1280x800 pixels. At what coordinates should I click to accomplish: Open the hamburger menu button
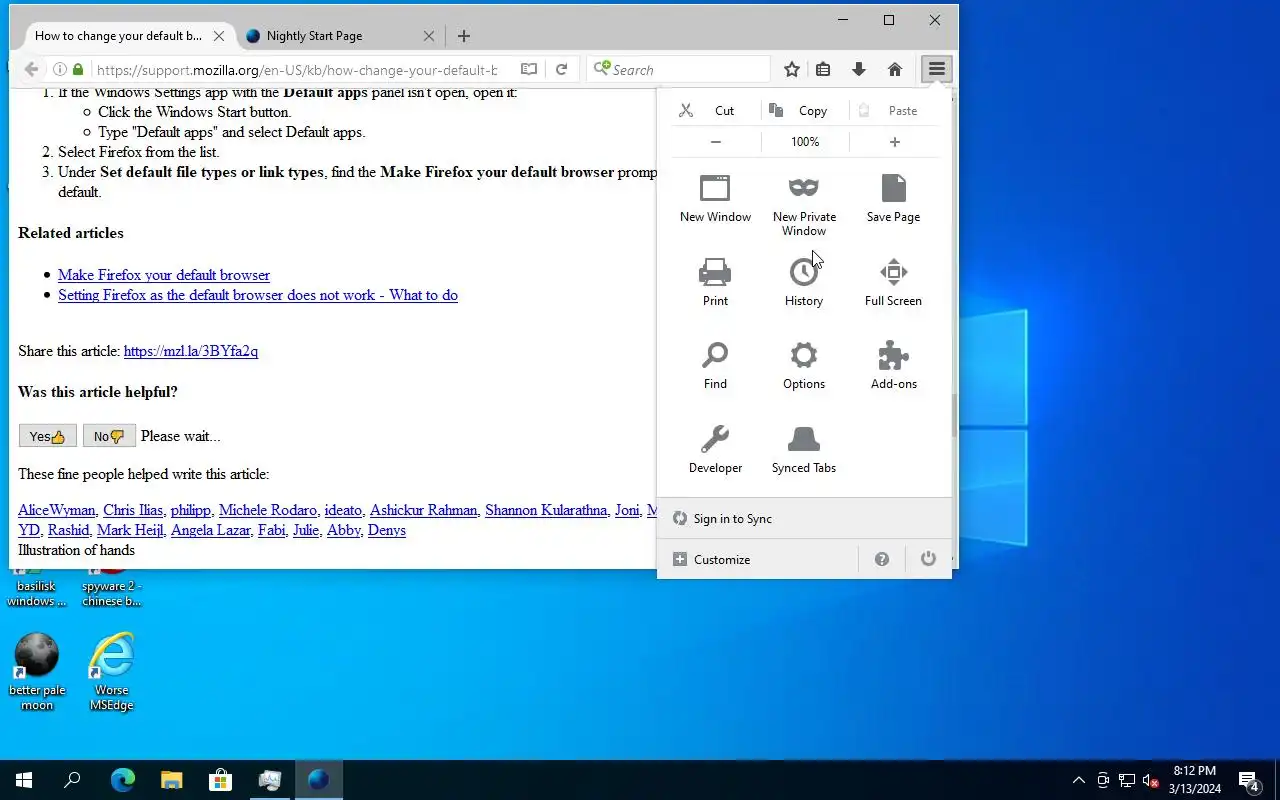click(936, 69)
